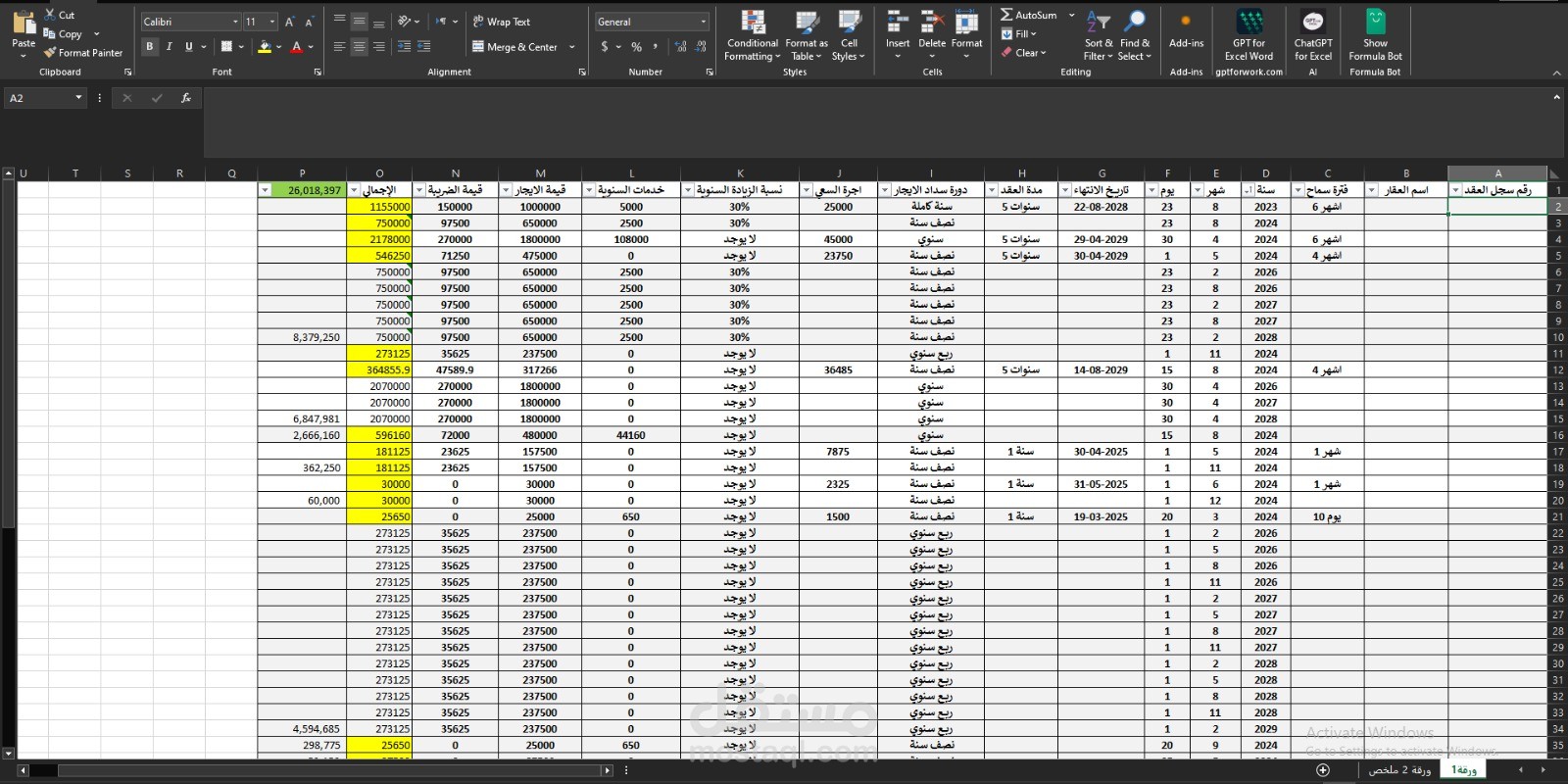Click Merge & Center button

(x=515, y=46)
